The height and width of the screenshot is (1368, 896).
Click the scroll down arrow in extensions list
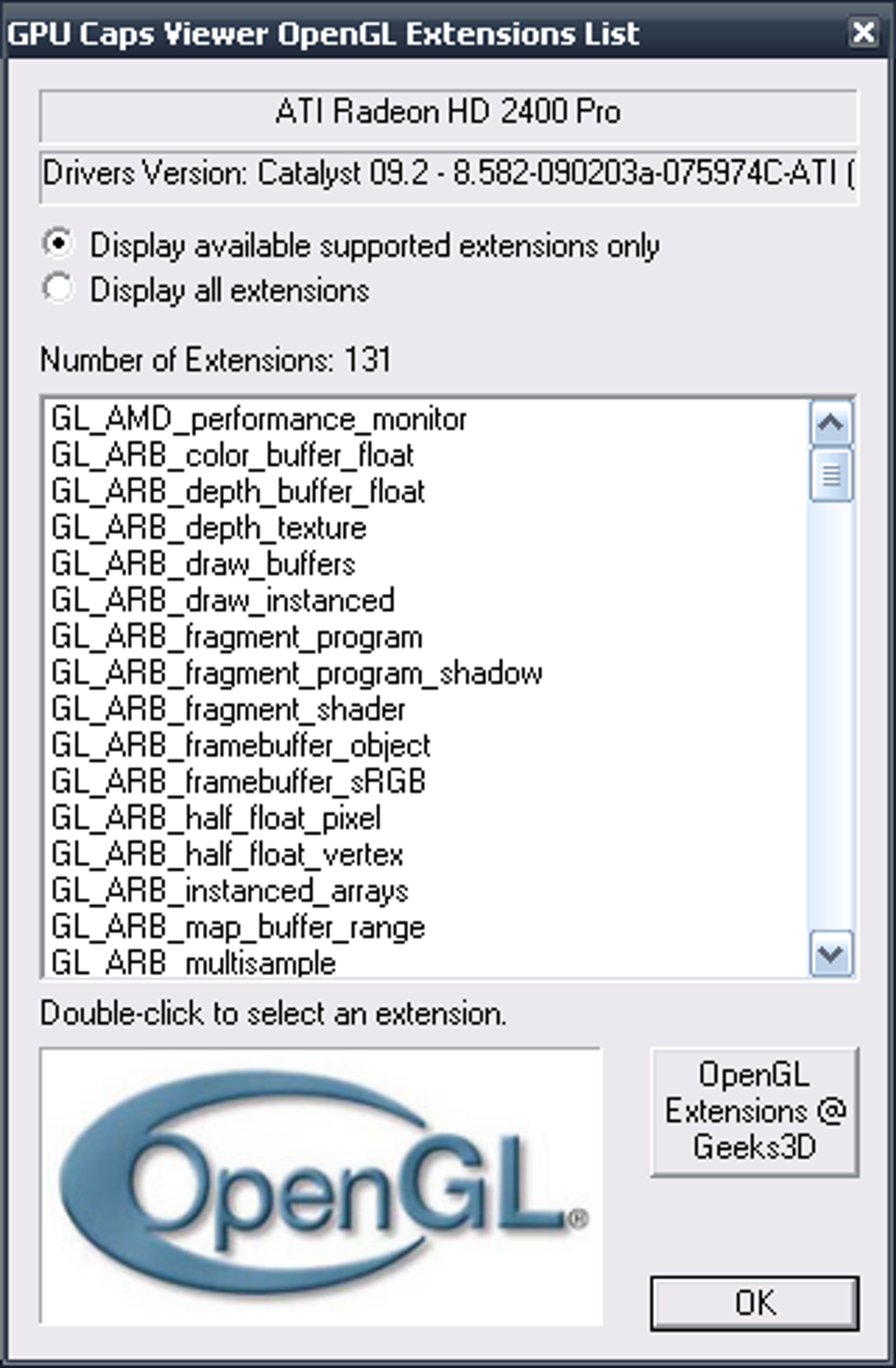(x=830, y=953)
